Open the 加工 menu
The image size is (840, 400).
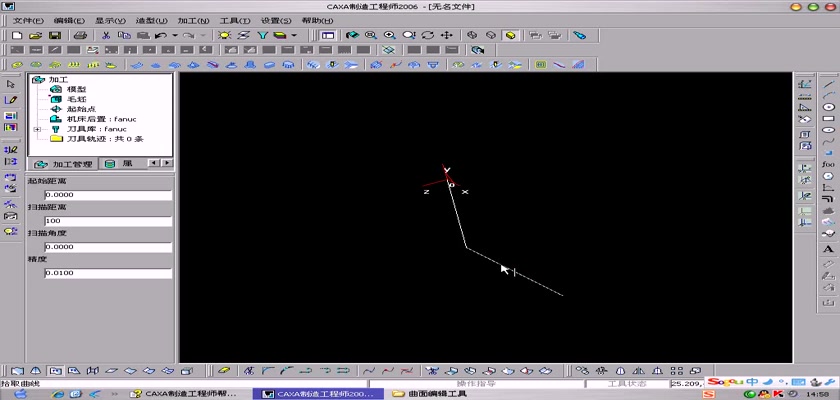[193, 21]
